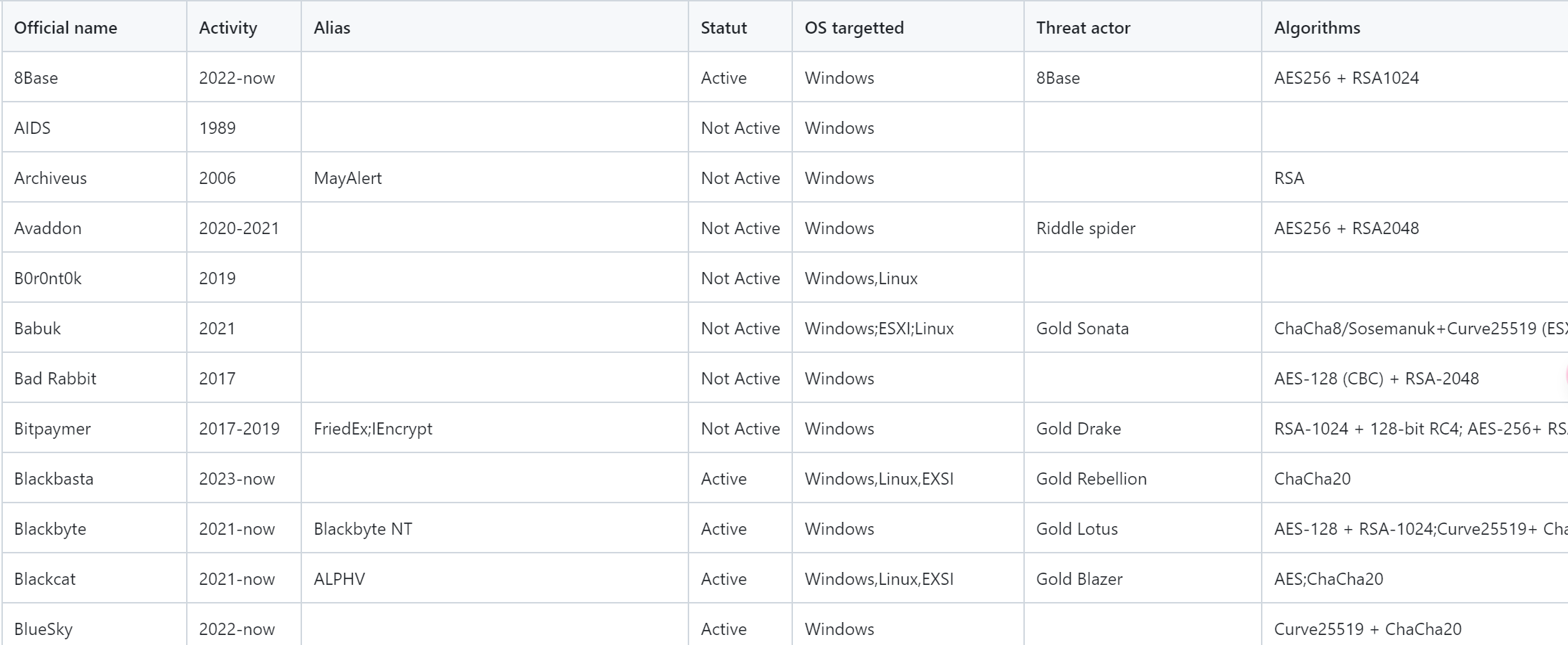1568x645 pixels.
Task: Select the ALPHV alias cell
Action: (339, 579)
